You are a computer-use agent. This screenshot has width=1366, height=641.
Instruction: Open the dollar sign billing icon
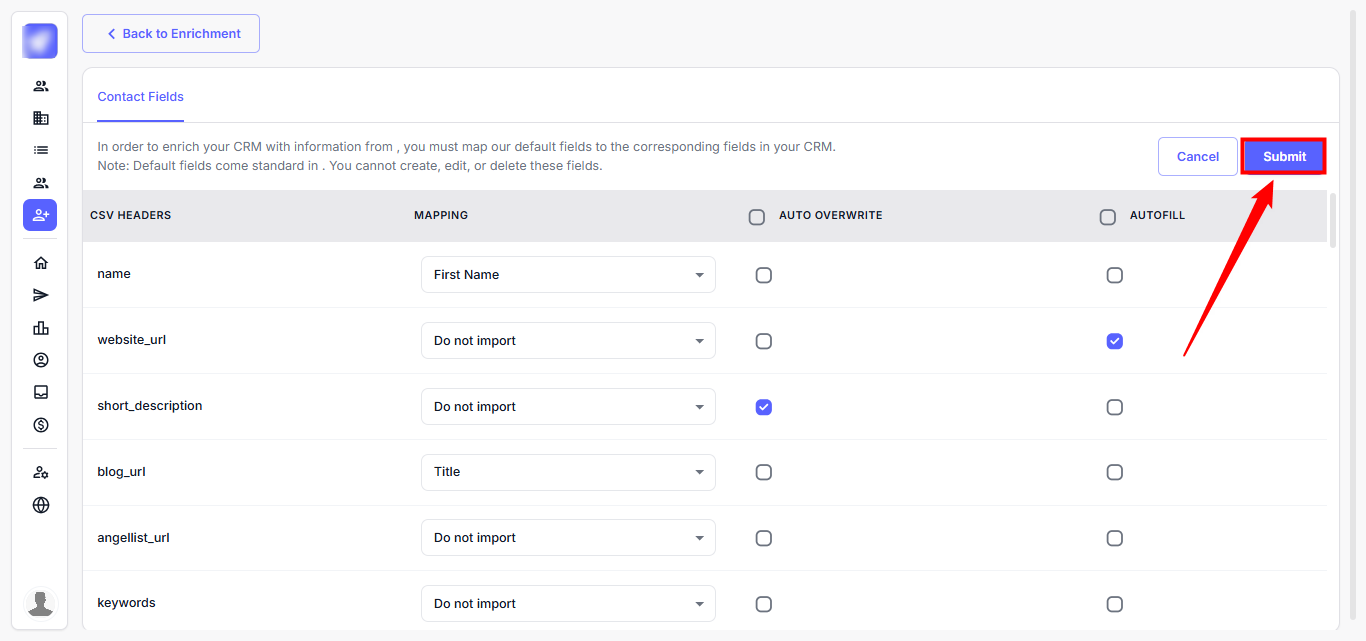tap(40, 425)
